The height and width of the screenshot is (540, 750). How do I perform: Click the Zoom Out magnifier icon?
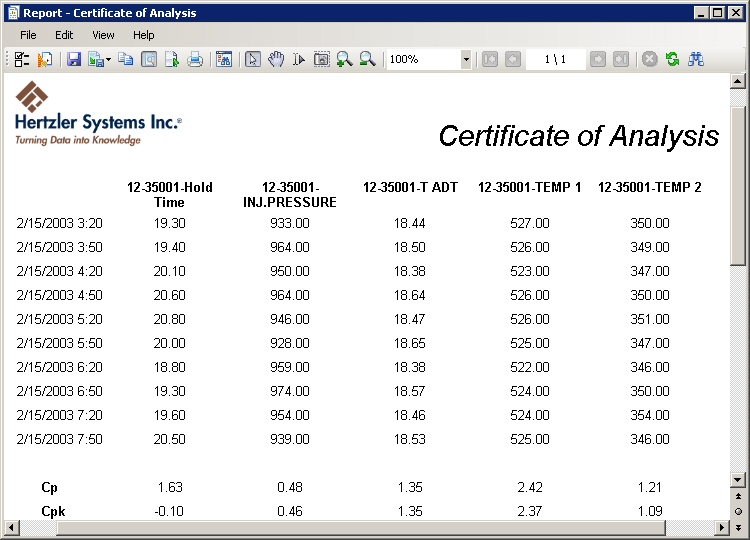[367, 60]
